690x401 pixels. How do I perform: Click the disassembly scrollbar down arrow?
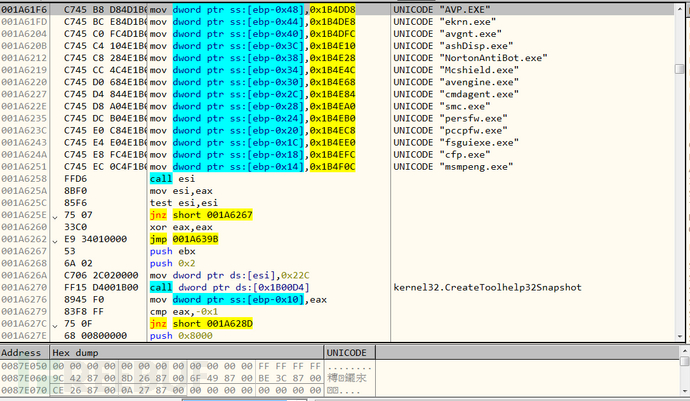[x=679, y=336]
